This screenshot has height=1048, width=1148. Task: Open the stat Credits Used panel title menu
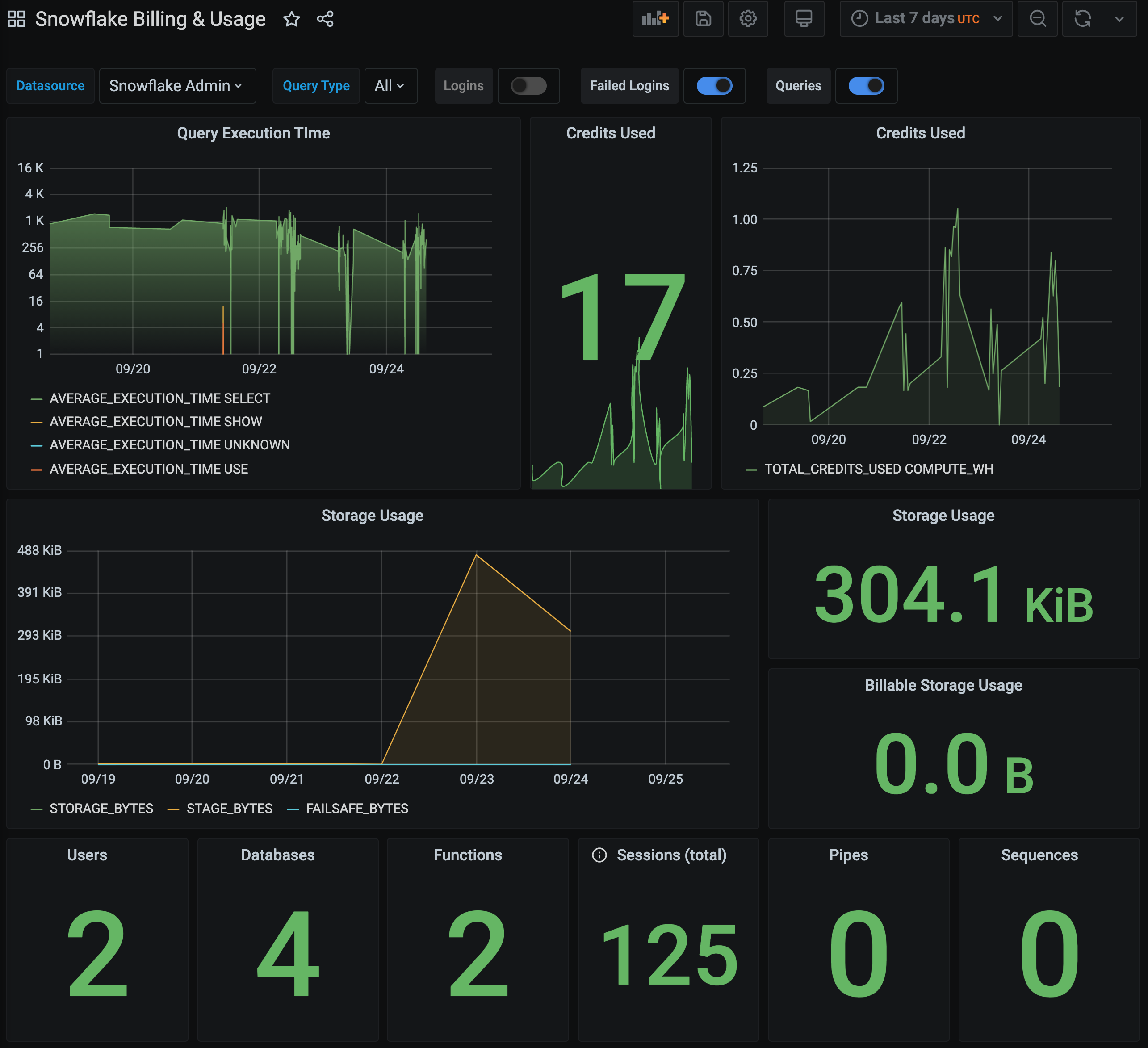click(611, 133)
